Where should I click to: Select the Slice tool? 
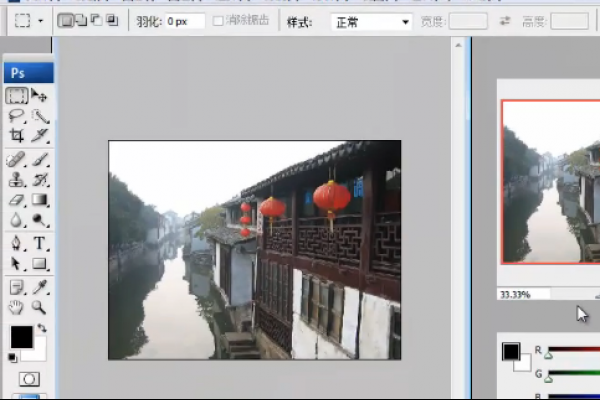point(40,136)
